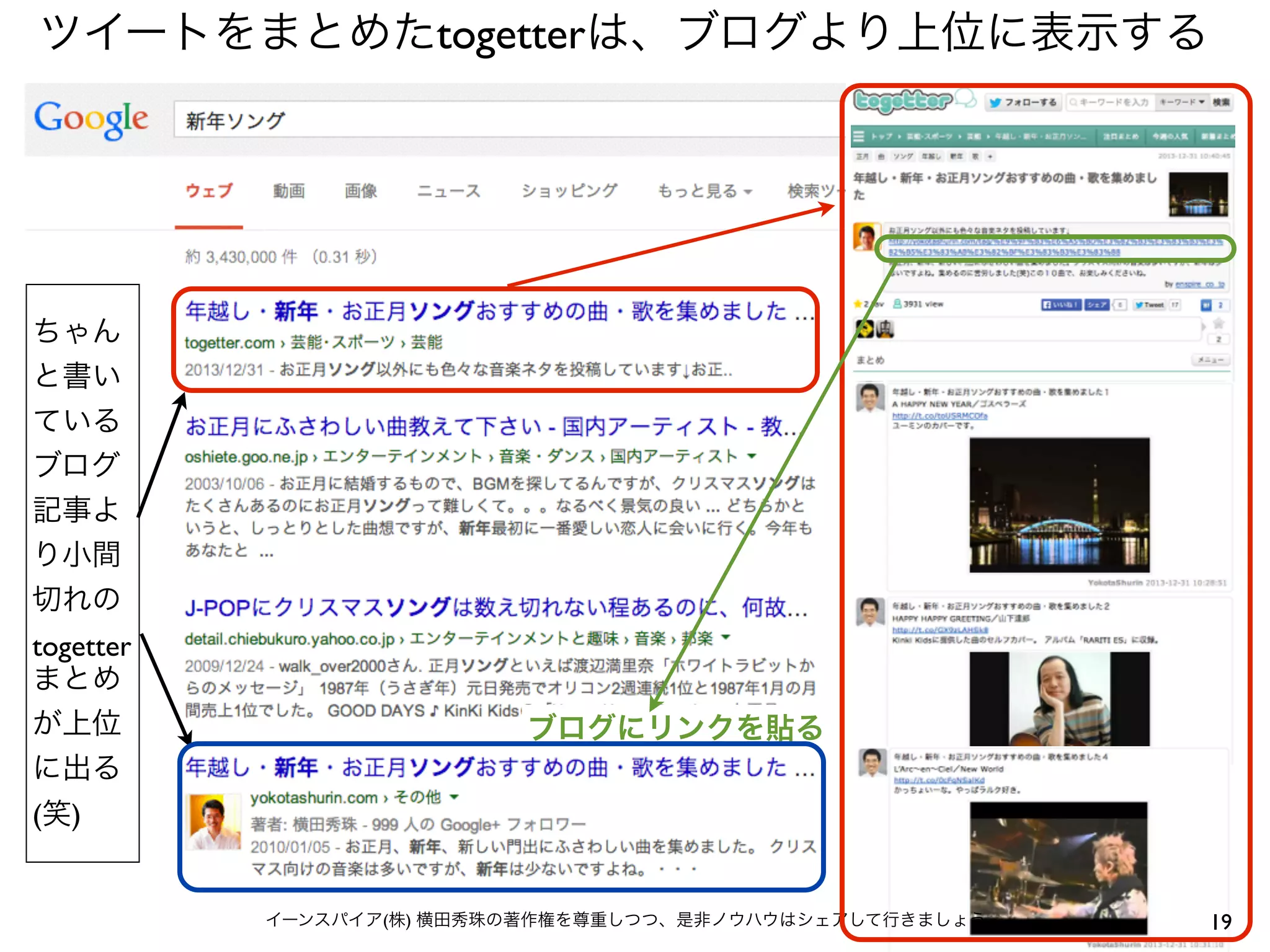Open the t.co link in the second tweet
The width and height of the screenshot is (1270, 952).
pos(940,630)
